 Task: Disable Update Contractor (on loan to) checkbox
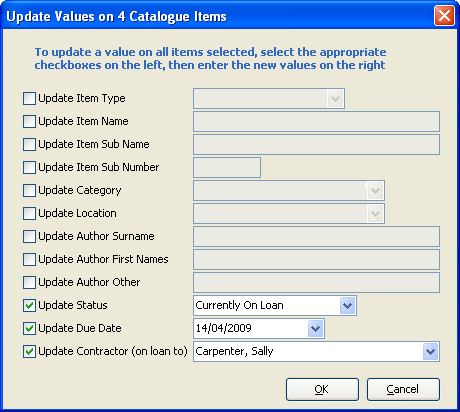pos(29,352)
